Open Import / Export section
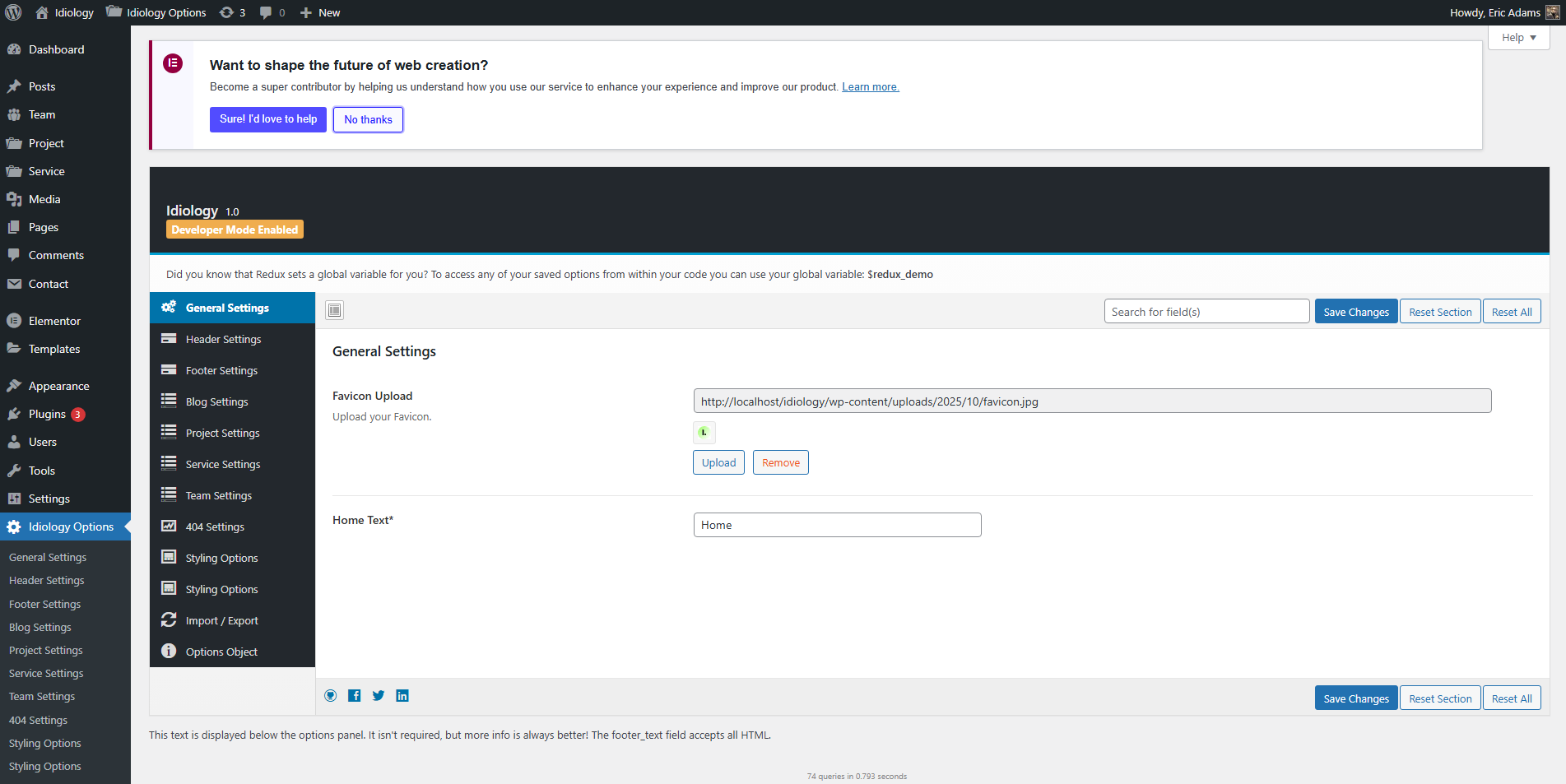1566x784 pixels. pyautogui.click(x=221, y=620)
